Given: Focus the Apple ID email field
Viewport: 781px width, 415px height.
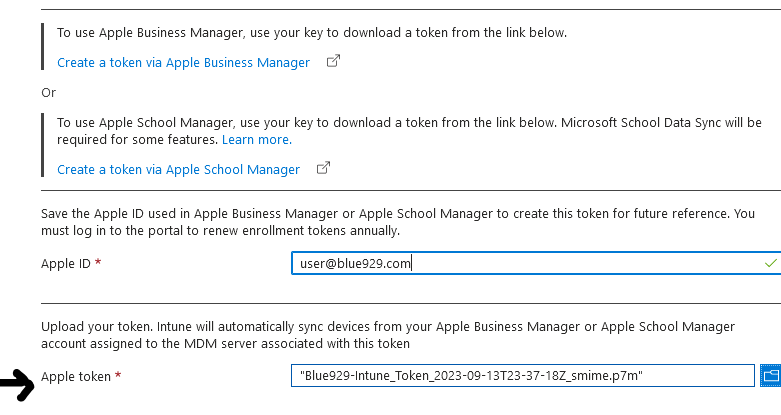Looking at the screenshot, I should 520,263.
